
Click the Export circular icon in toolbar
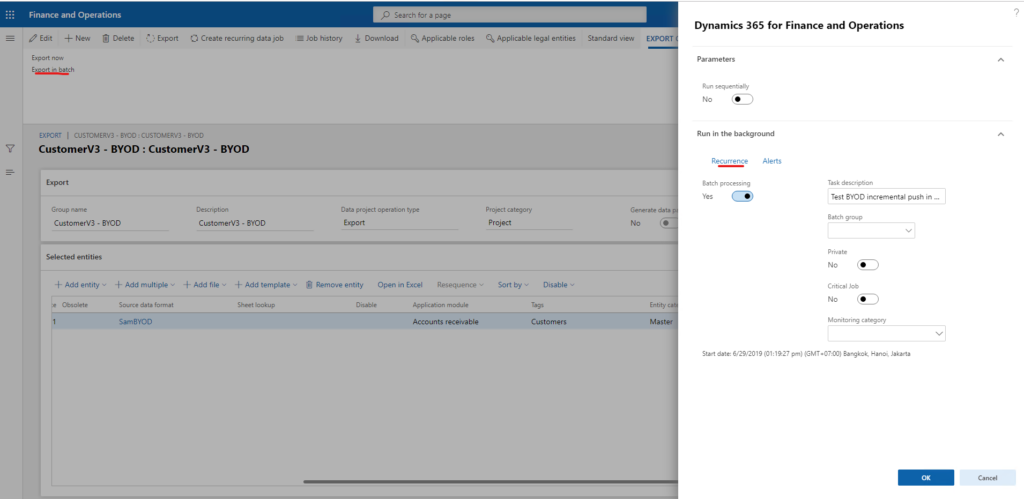pos(150,39)
